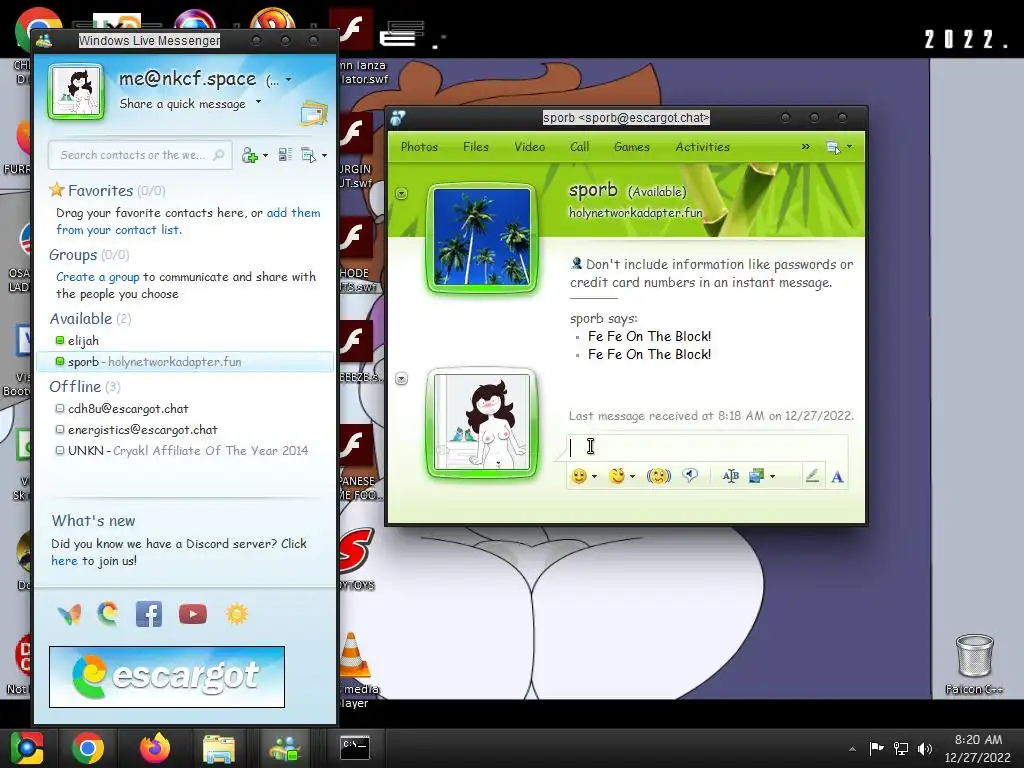This screenshot has height=768, width=1024.
Task: Expand the winks dropdown arrow
Action: (632, 477)
